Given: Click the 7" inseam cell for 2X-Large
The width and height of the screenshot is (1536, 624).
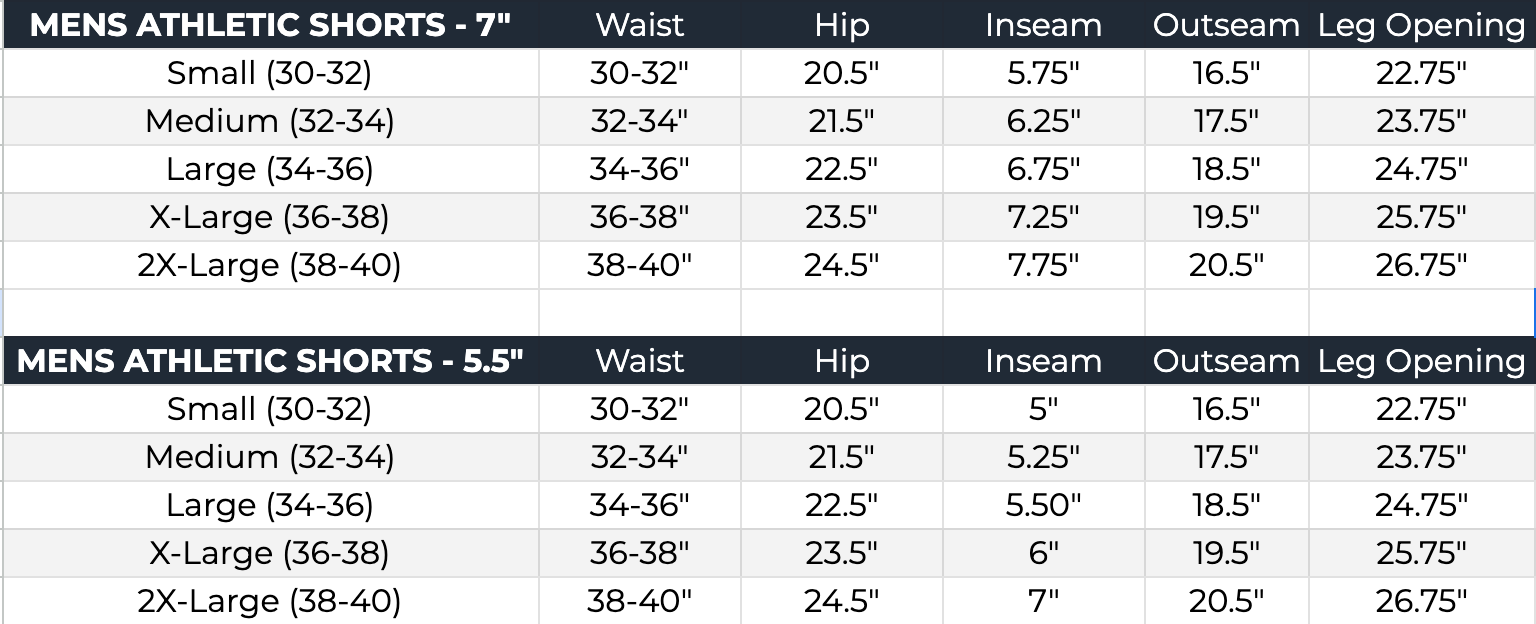Looking at the screenshot, I should tap(1043, 601).
